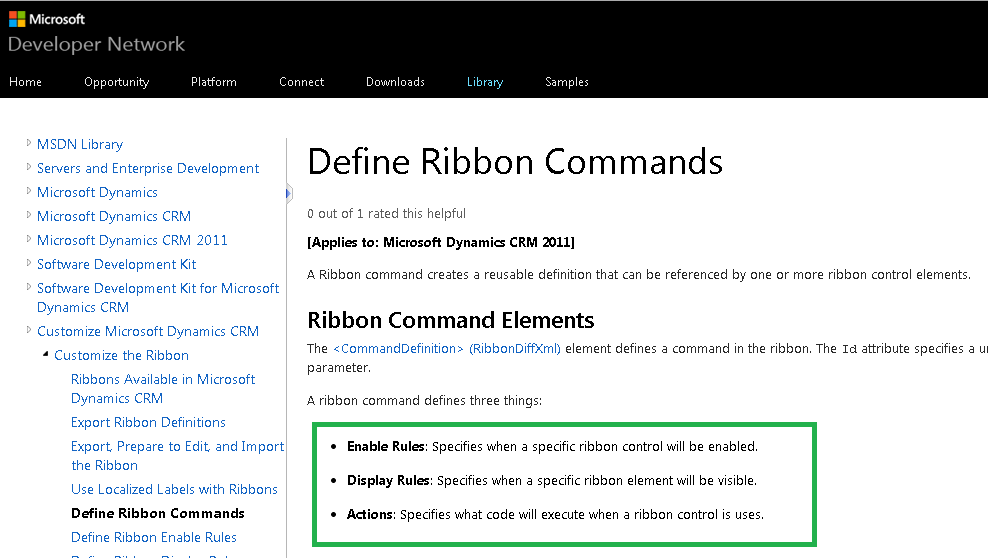988x558 pixels.
Task: Select the Library menu item
Action: pyautogui.click(x=485, y=82)
